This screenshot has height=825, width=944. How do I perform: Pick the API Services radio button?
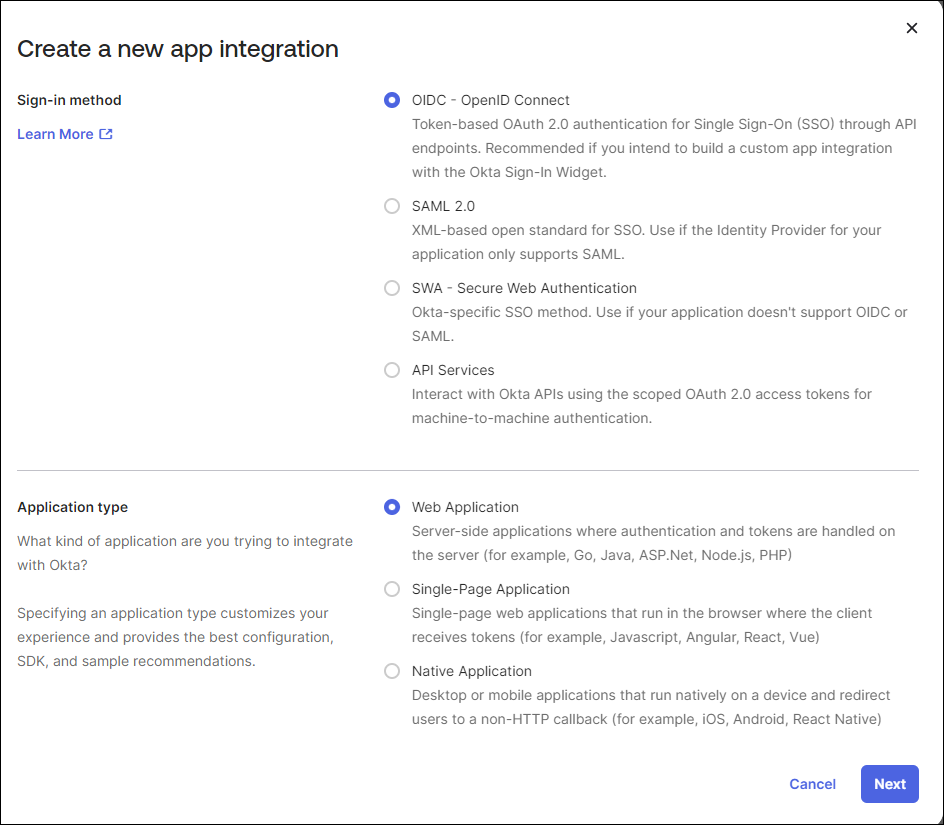click(392, 370)
